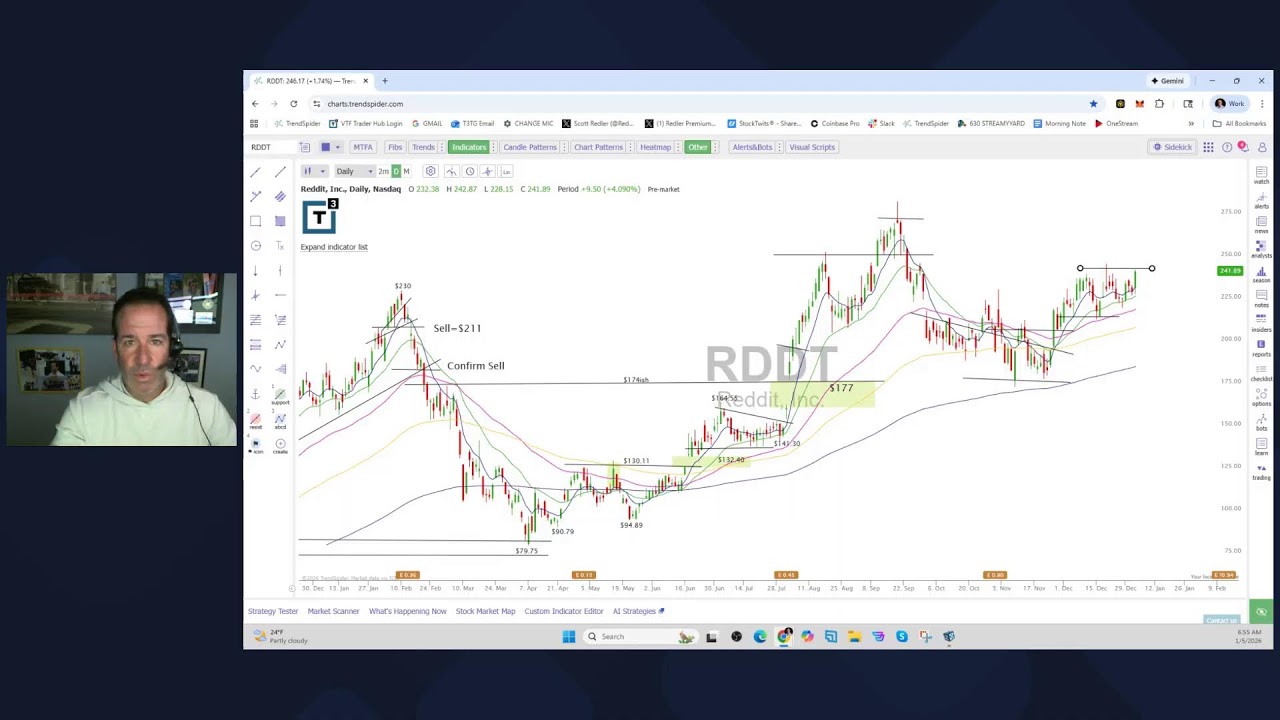Expand indicator list
Image resolution: width=1280 pixels, height=720 pixels.
(x=334, y=247)
